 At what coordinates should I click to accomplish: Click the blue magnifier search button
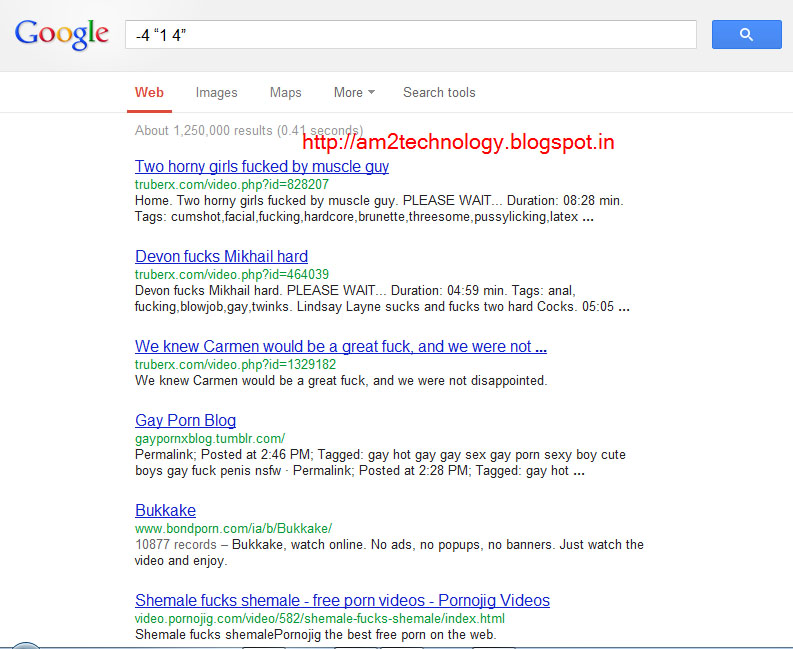click(x=746, y=34)
